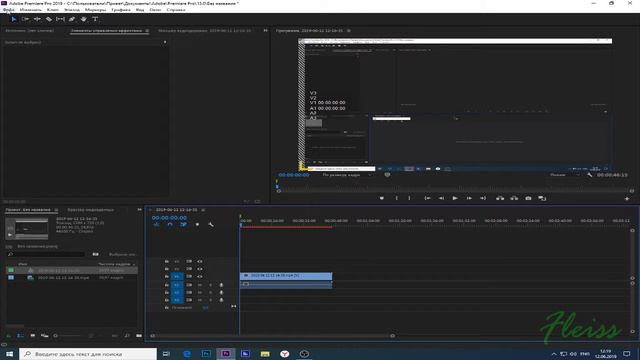Click Mark Out button in Program monitor

tap(409, 198)
